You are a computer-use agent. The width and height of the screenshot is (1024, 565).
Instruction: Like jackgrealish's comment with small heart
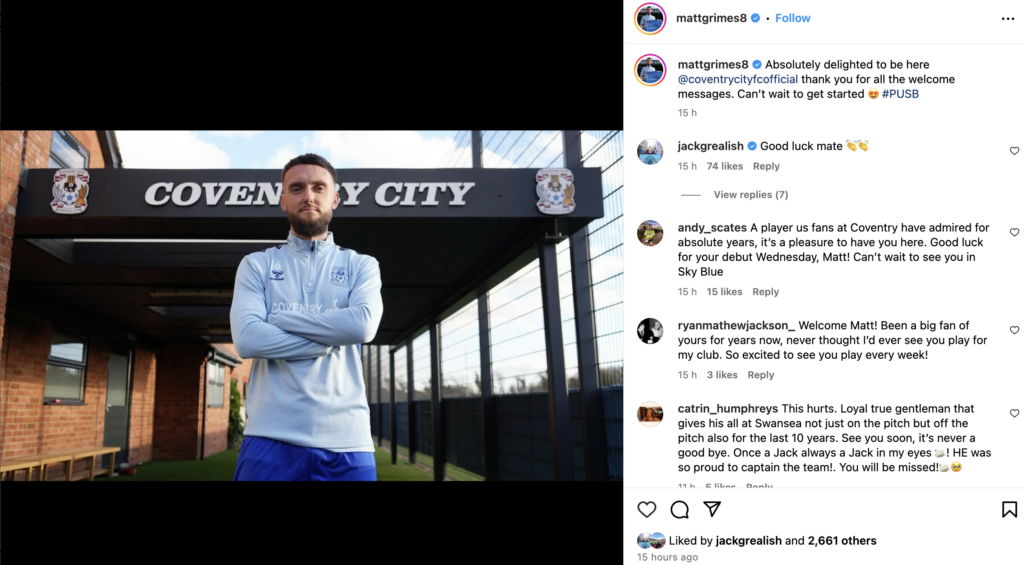1014,151
